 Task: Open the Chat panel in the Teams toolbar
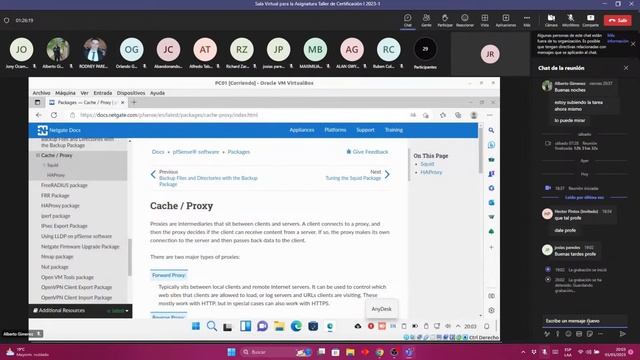tap(408, 20)
